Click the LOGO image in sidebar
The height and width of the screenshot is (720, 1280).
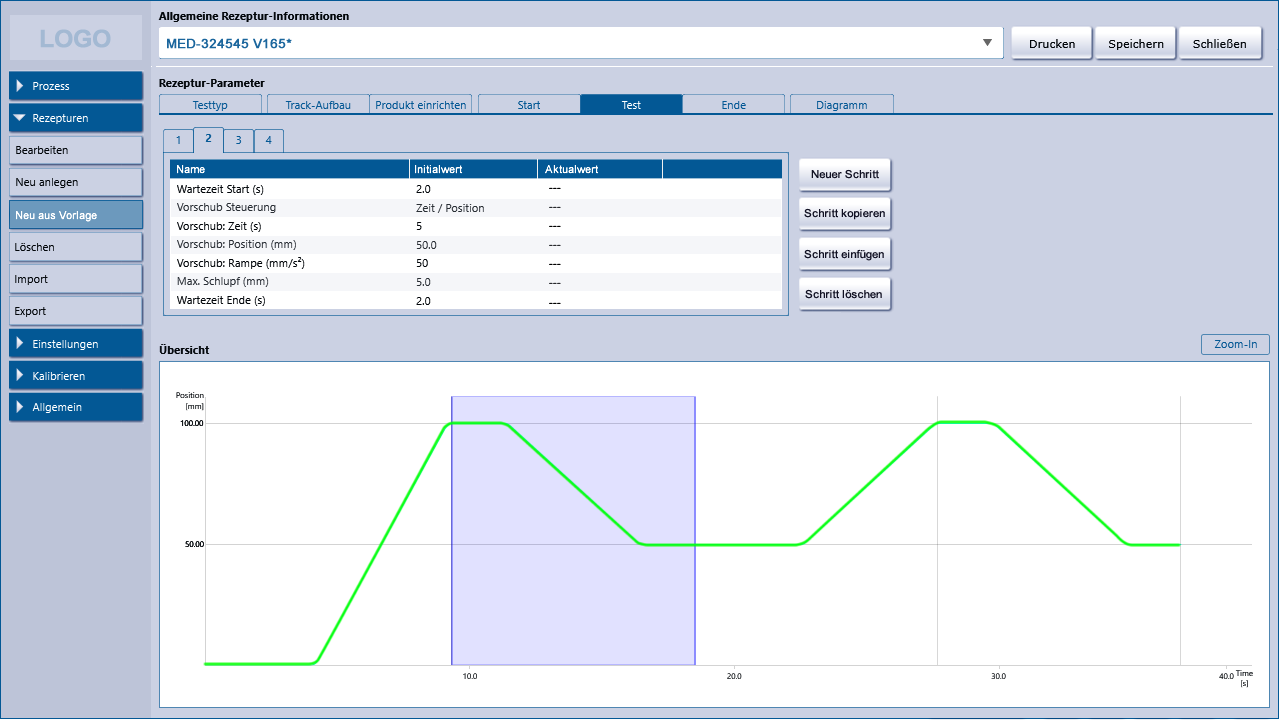click(x=76, y=39)
